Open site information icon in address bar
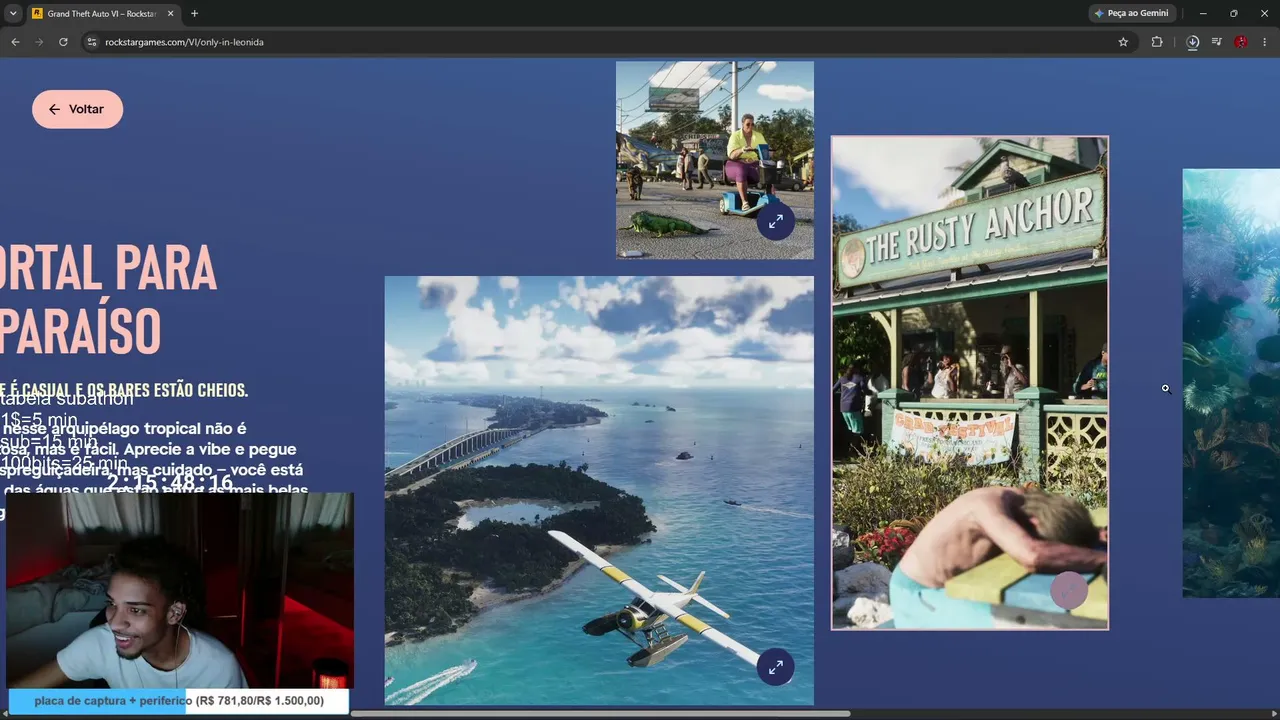Image resolution: width=1280 pixels, height=720 pixels. click(x=92, y=42)
